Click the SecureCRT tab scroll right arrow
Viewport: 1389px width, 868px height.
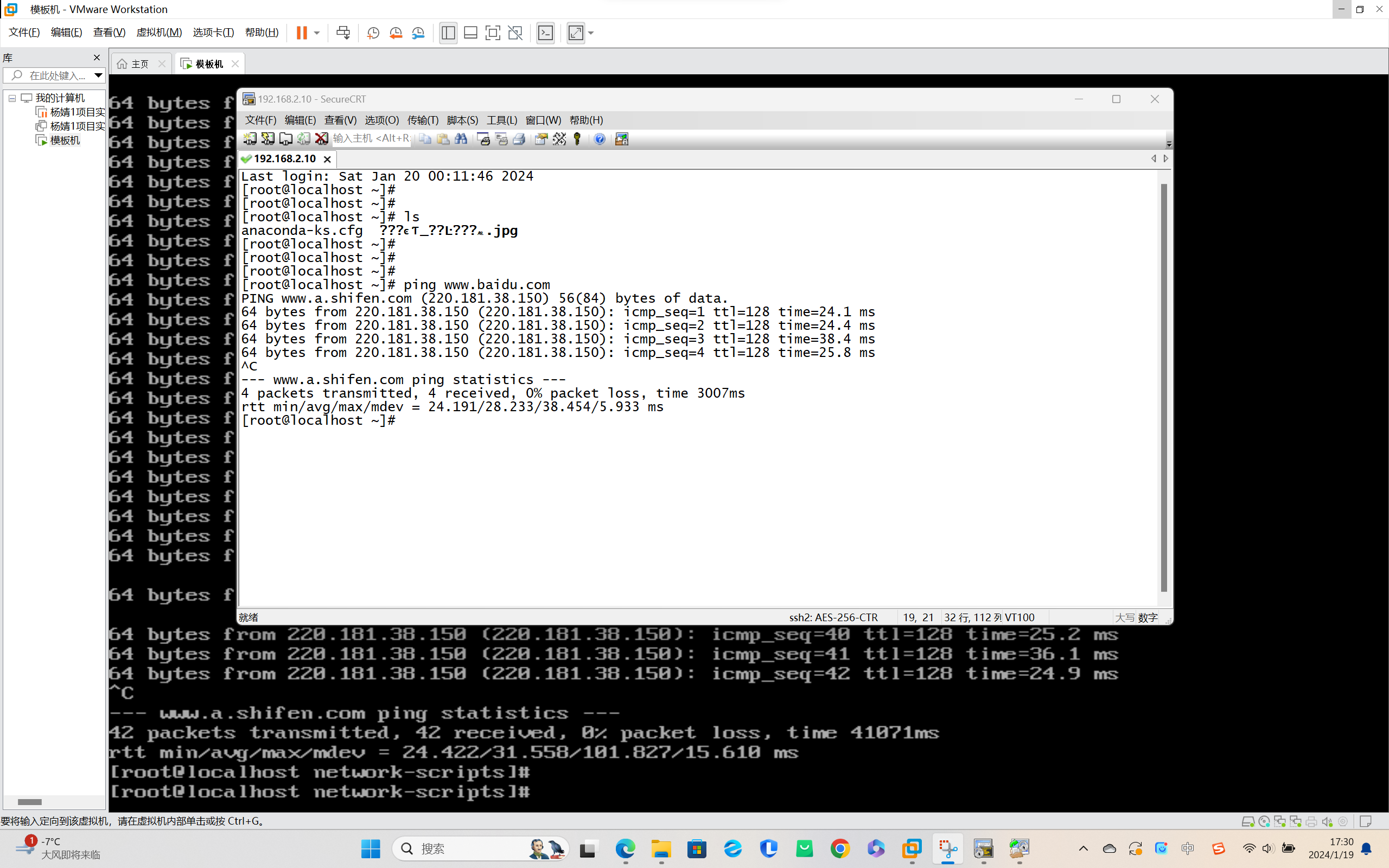pyautogui.click(x=1165, y=158)
